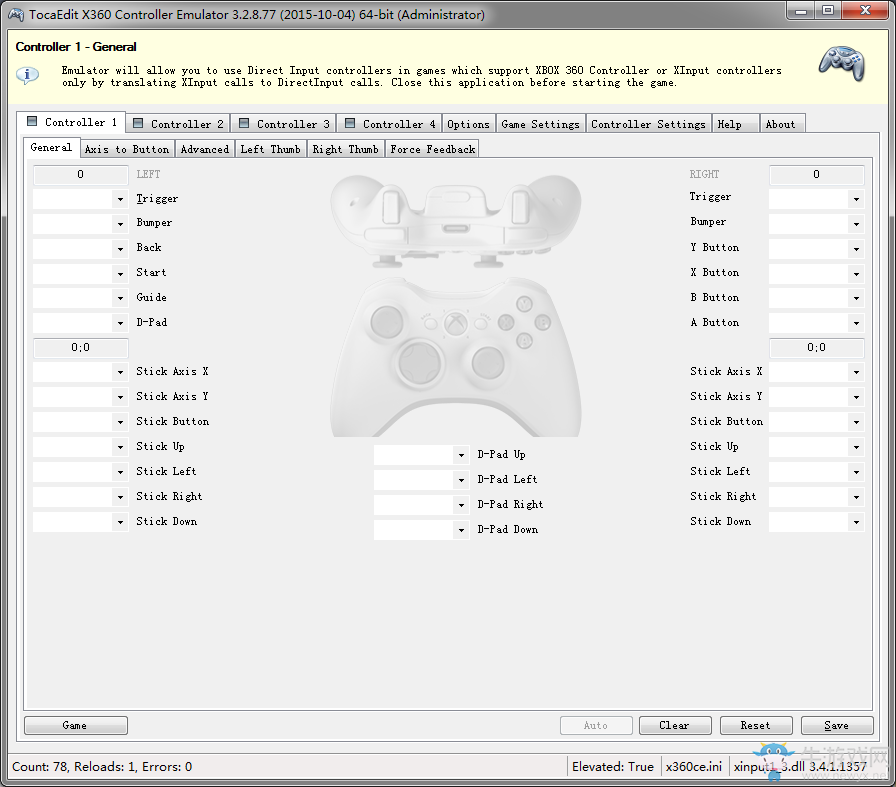Click the Clear button
This screenshot has width=896, height=787.
tap(675, 725)
